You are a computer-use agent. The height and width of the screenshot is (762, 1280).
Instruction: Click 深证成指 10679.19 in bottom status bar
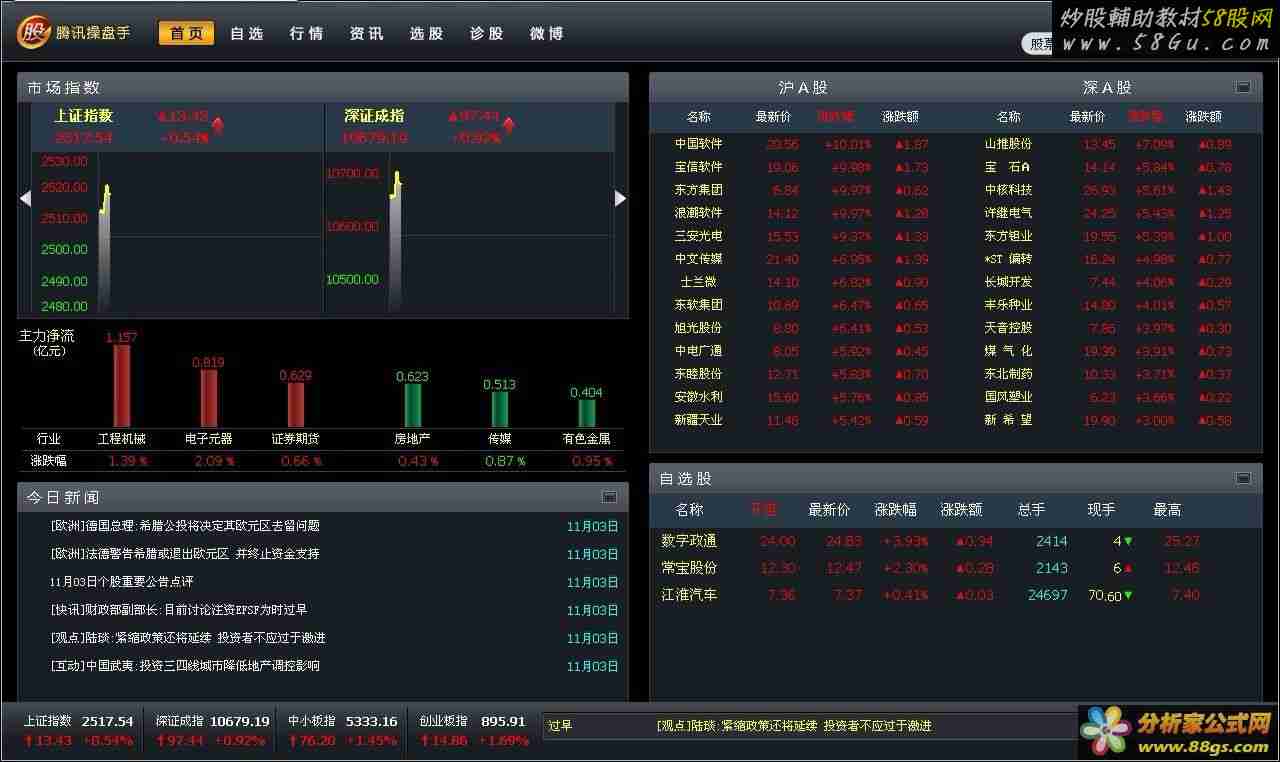click(212, 721)
